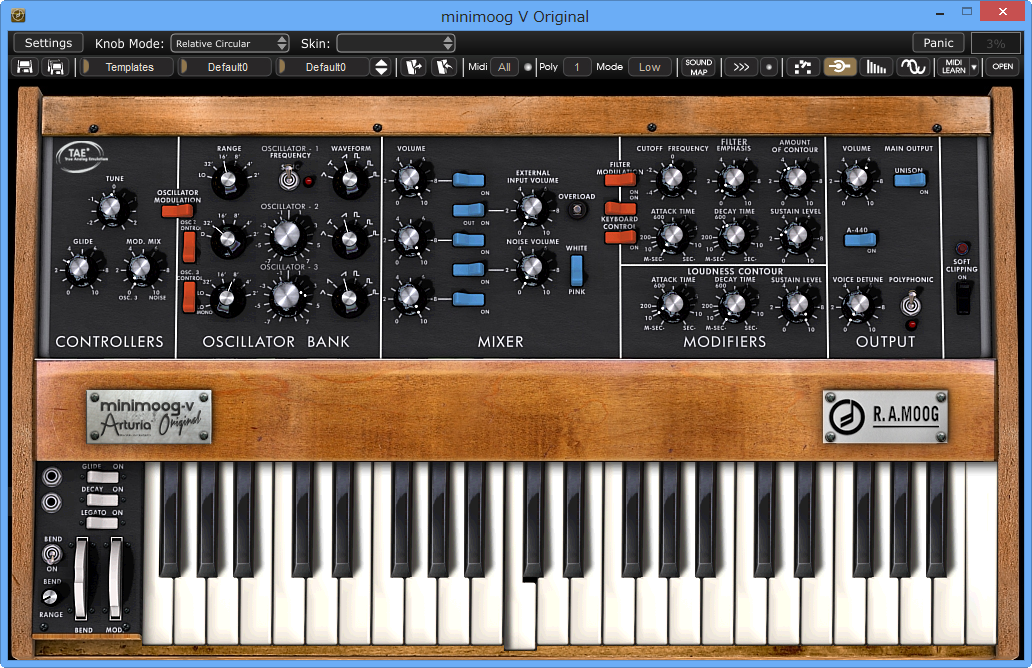
Task: Click the Panic button
Action: tap(938, 43)
